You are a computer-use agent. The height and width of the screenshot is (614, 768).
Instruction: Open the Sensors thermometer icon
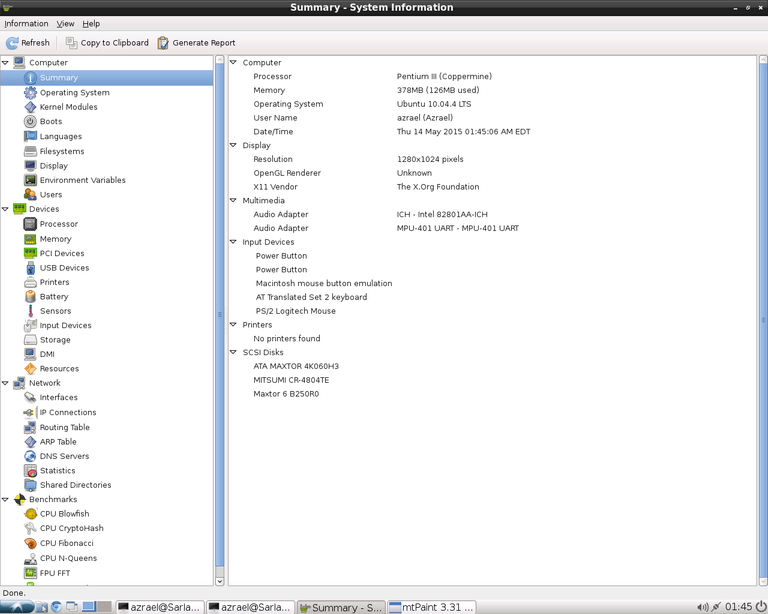click(30, 311)
